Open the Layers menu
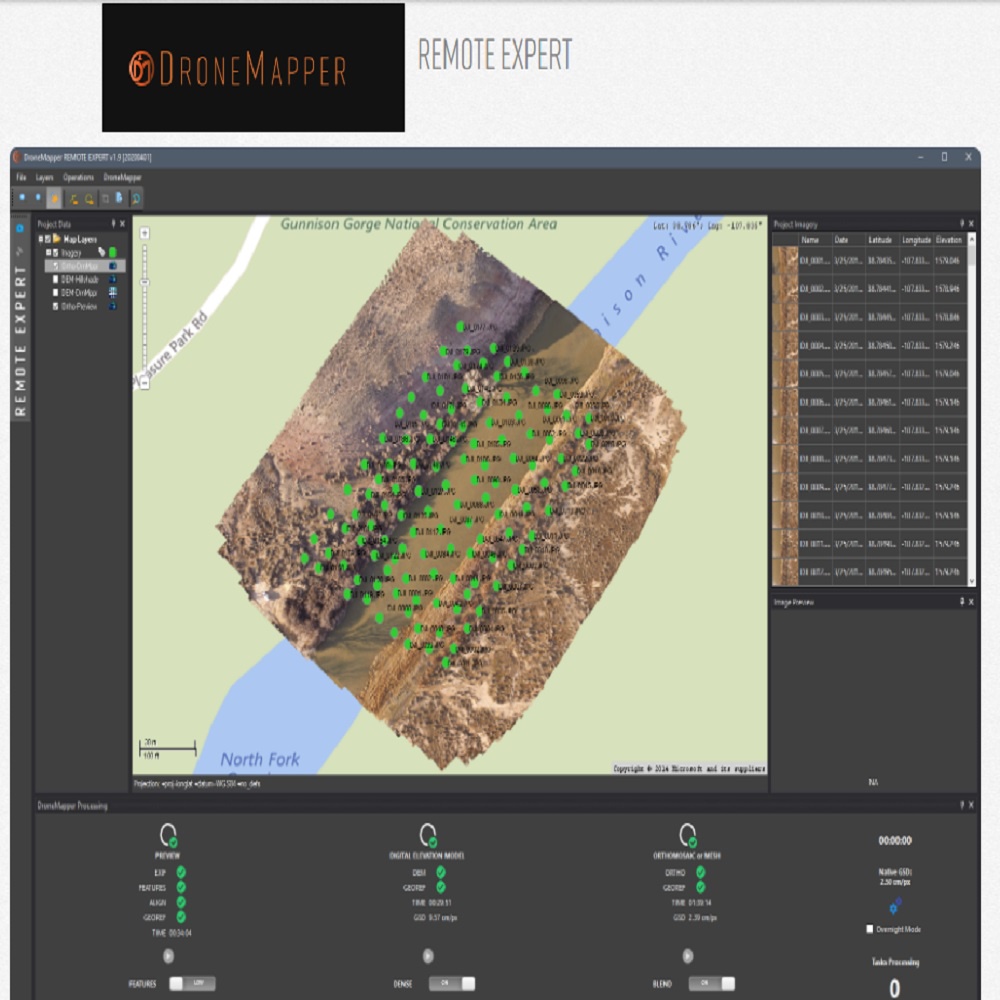 (45, 177)
